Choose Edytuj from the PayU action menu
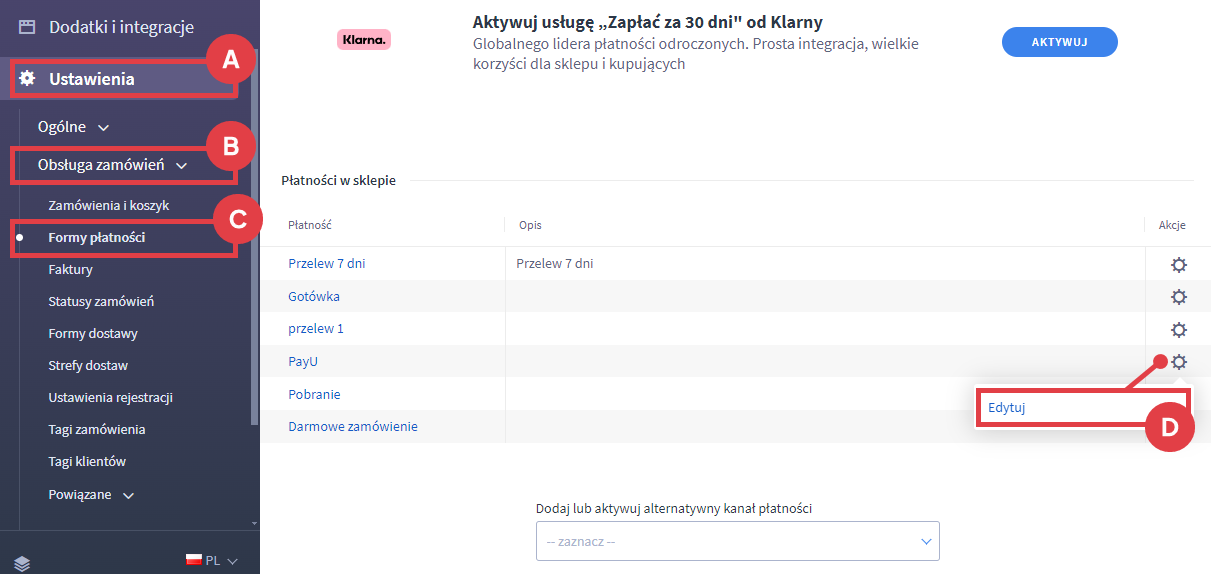 click(1007, 408)
